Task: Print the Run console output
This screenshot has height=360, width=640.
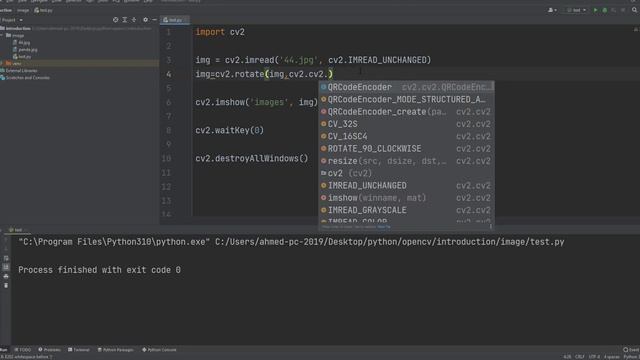Action: (6, 276)
